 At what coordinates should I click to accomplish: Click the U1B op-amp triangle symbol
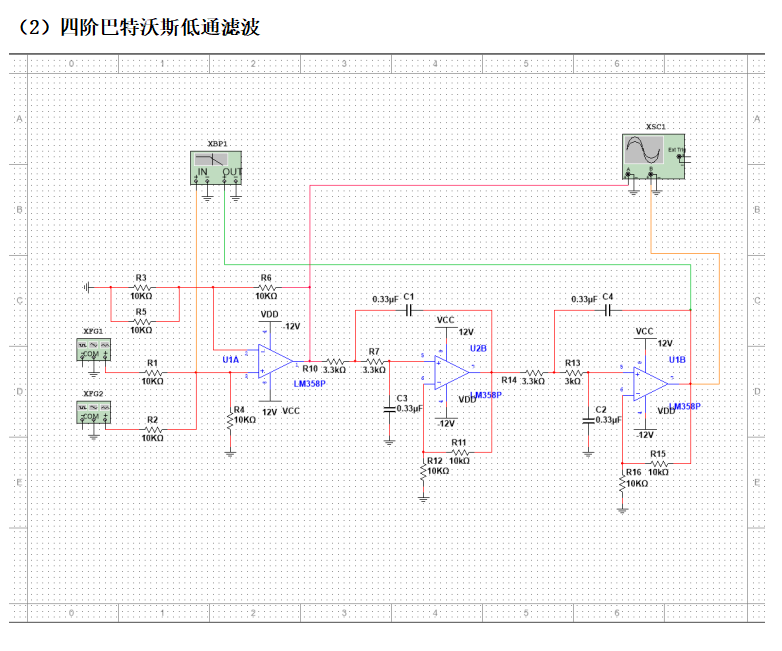pos(650,384)
